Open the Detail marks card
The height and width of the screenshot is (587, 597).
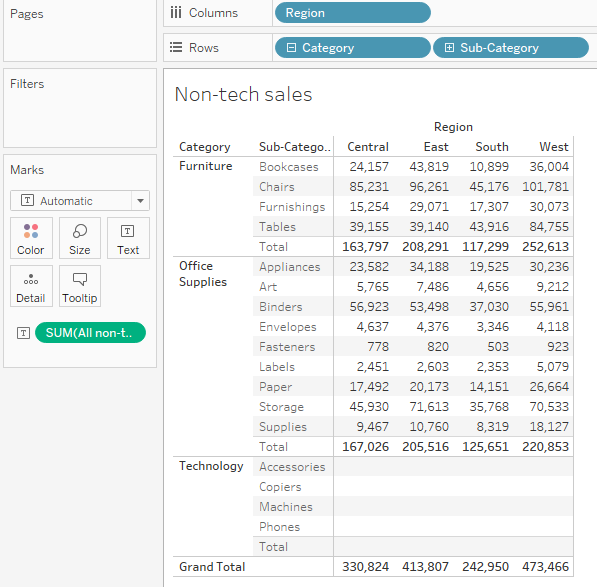(31, 286)
